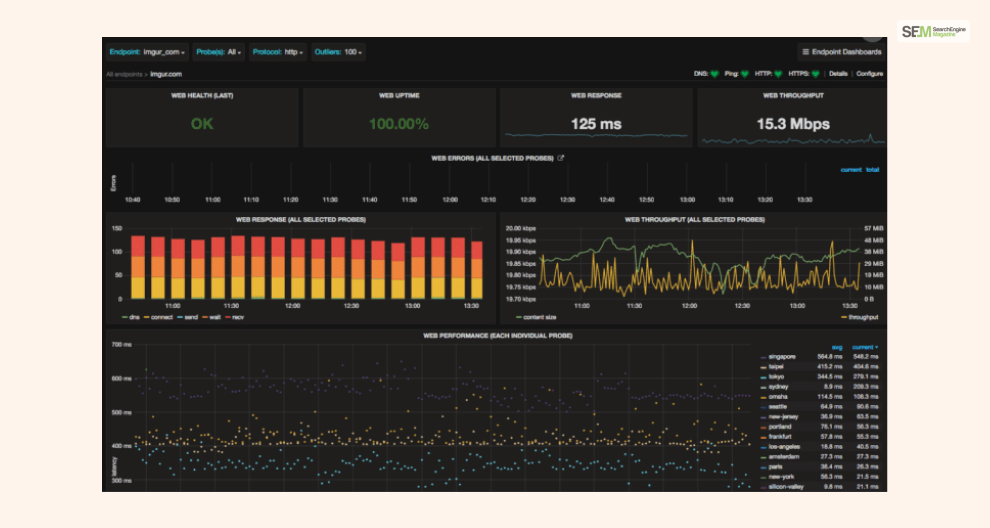
Task: Click the All endpoints breadcrumb link
Action: pyautogui.click(x=124, y=74)
